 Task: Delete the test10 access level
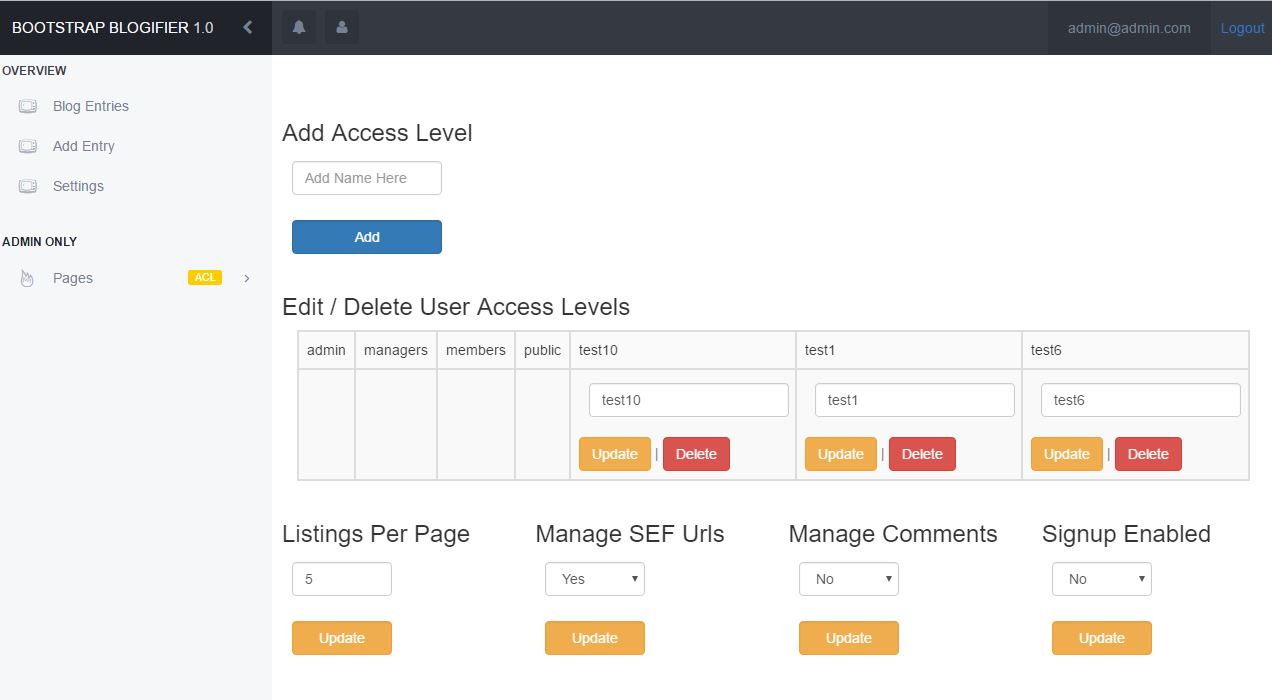coord(696,454)
